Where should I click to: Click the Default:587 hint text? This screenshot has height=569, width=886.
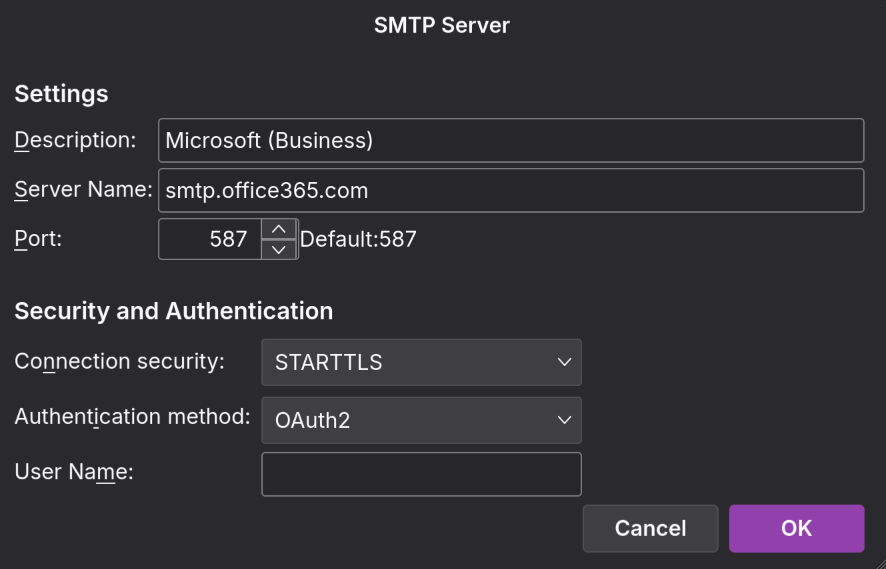tap(358, 240)
